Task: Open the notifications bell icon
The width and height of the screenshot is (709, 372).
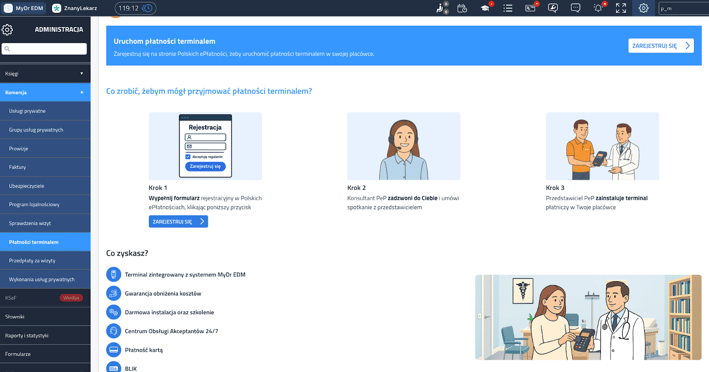Action: (x=598, y=8)
